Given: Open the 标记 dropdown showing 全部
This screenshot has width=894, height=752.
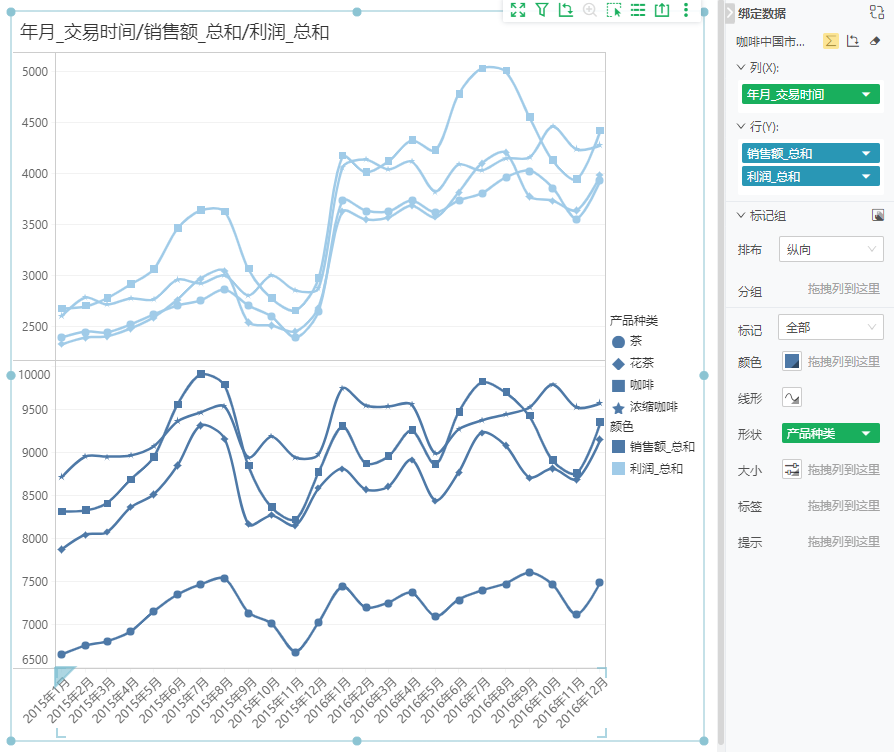Looking at the screenshot, I should coord(831,328).
